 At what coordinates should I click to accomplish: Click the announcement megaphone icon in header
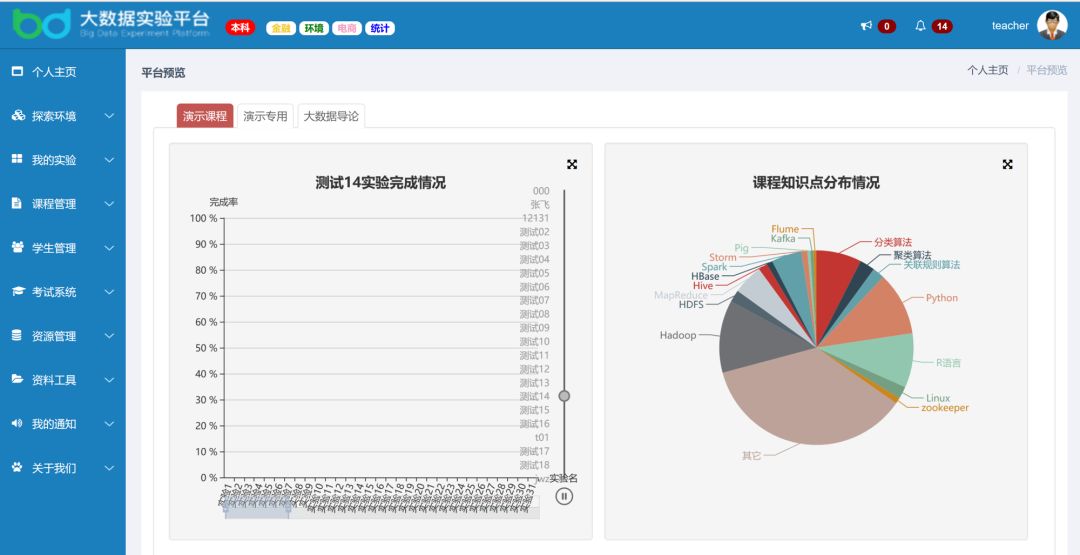[866, 26]
